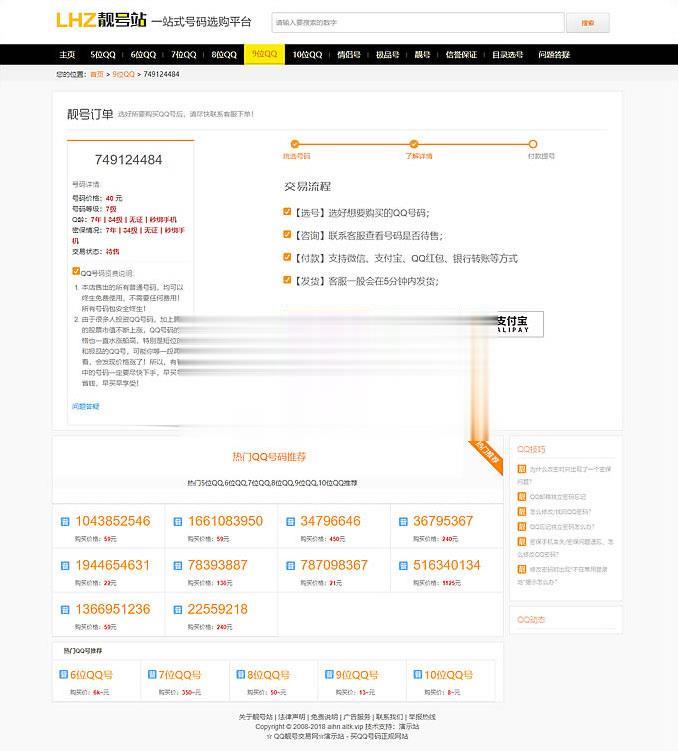Click the icon beside number 1944654631
Image resolution: width=678 pixels, height=751 pixels.
point(65,566)
